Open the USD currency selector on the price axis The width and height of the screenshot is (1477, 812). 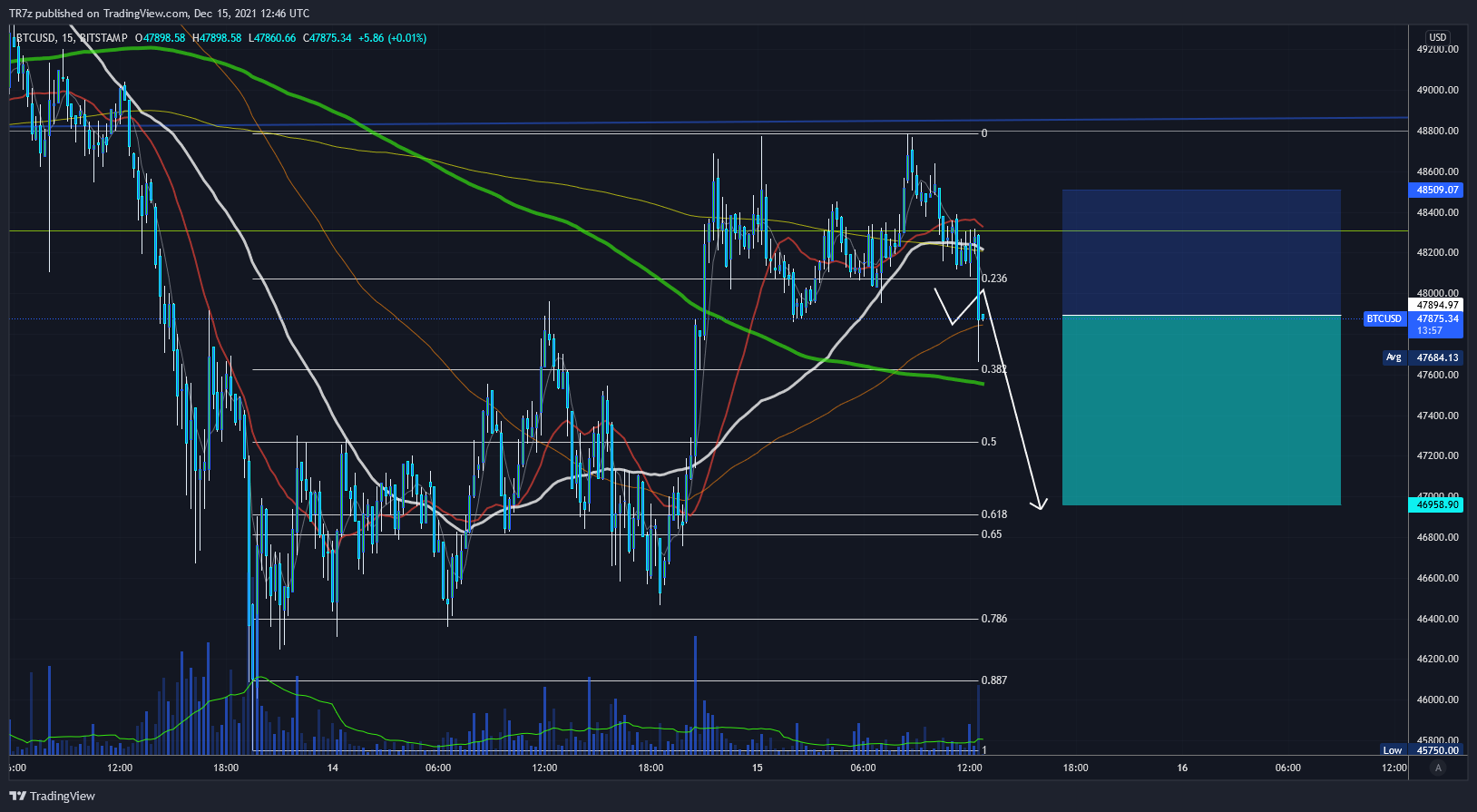1437,37
